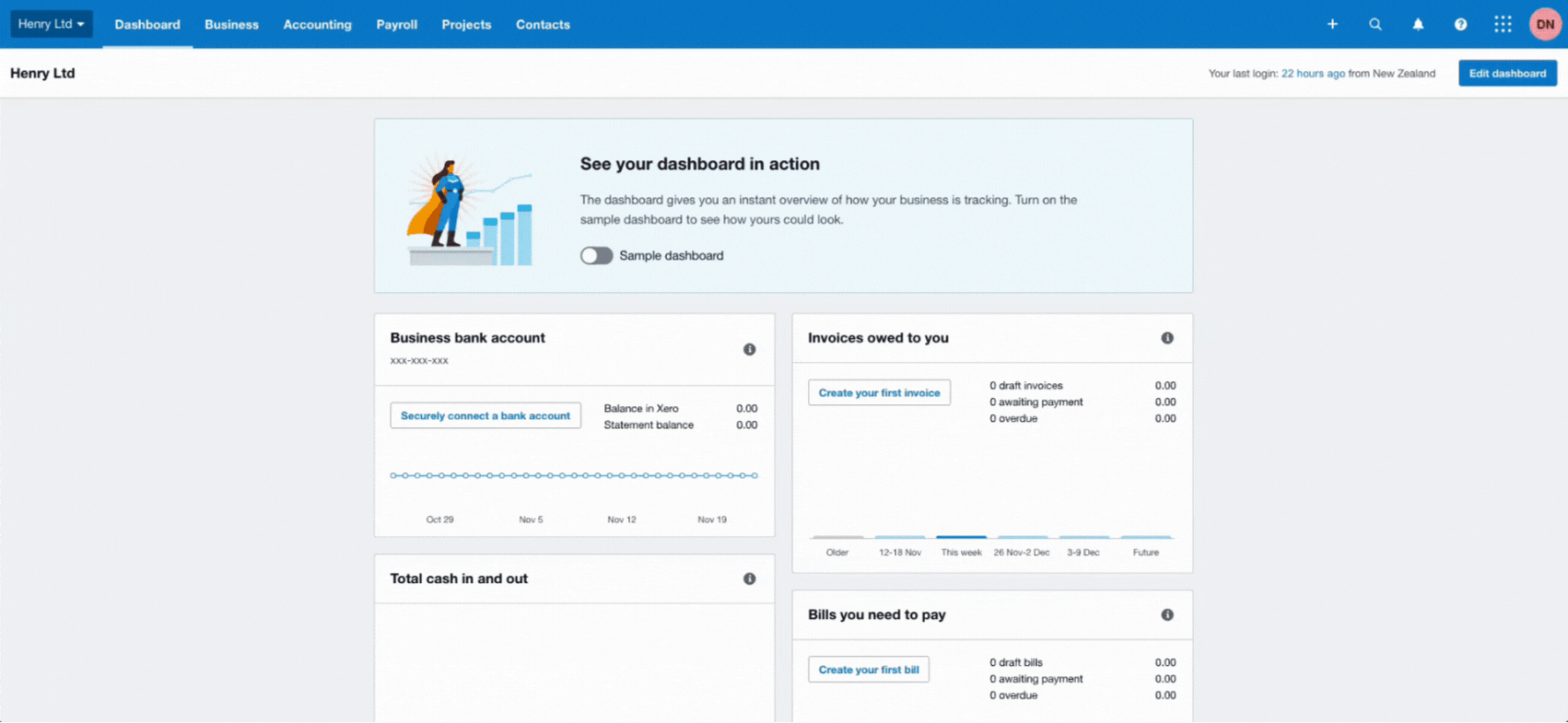
Task: Click 0 draft invoices text
Action: click(1026, 386)
